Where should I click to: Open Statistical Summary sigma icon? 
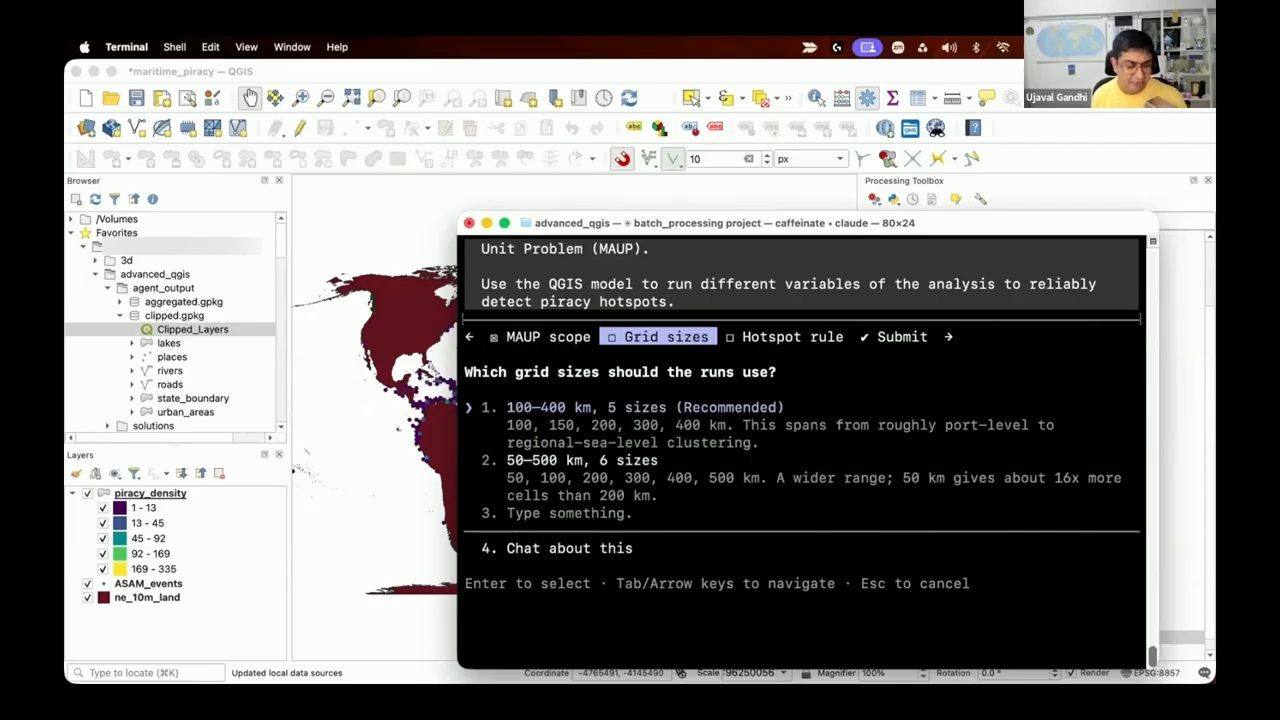pos(892,98)
